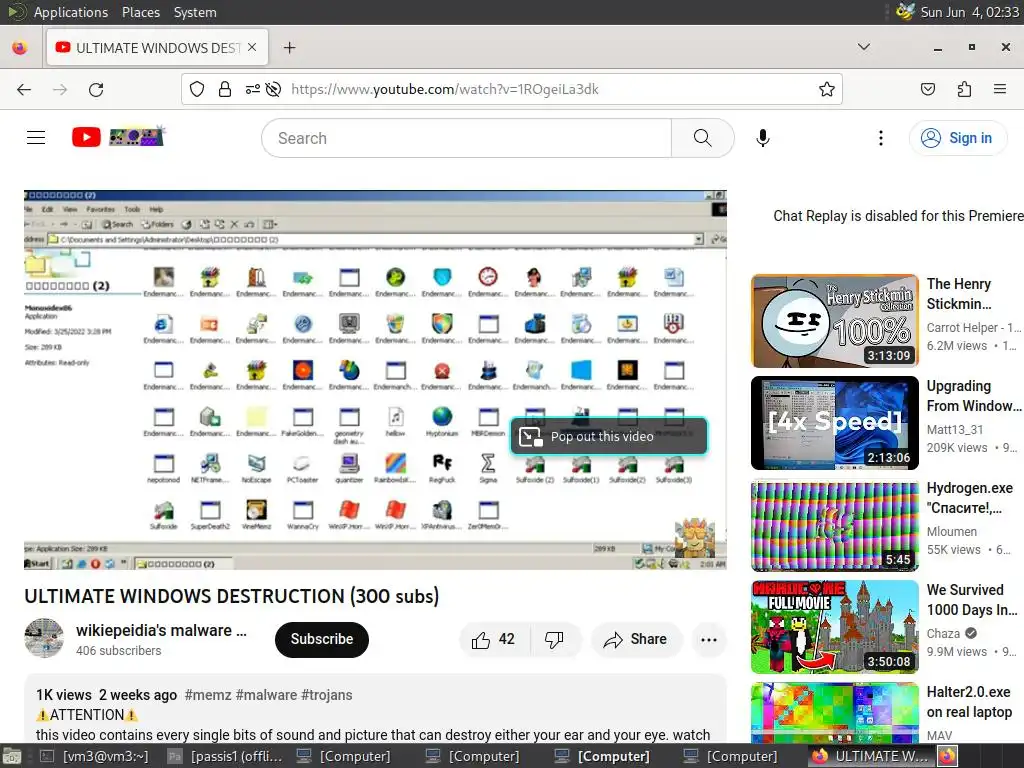
Task: Open the Places menu
Action: click(140, 12)
